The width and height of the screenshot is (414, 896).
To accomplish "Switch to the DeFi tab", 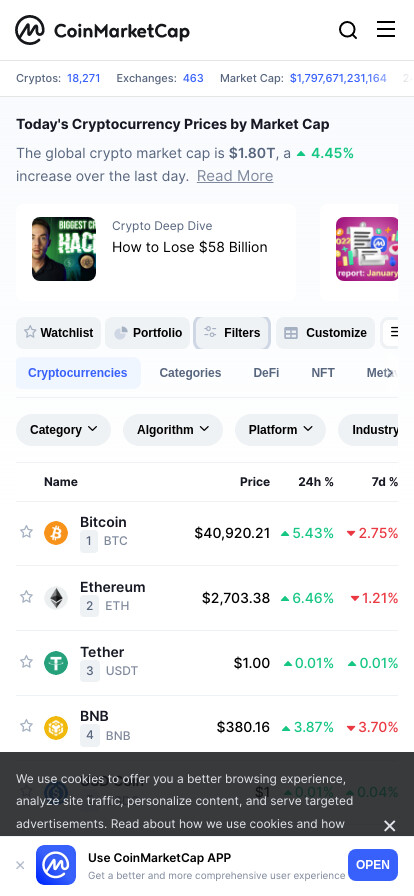I will [x=266, y=373].
